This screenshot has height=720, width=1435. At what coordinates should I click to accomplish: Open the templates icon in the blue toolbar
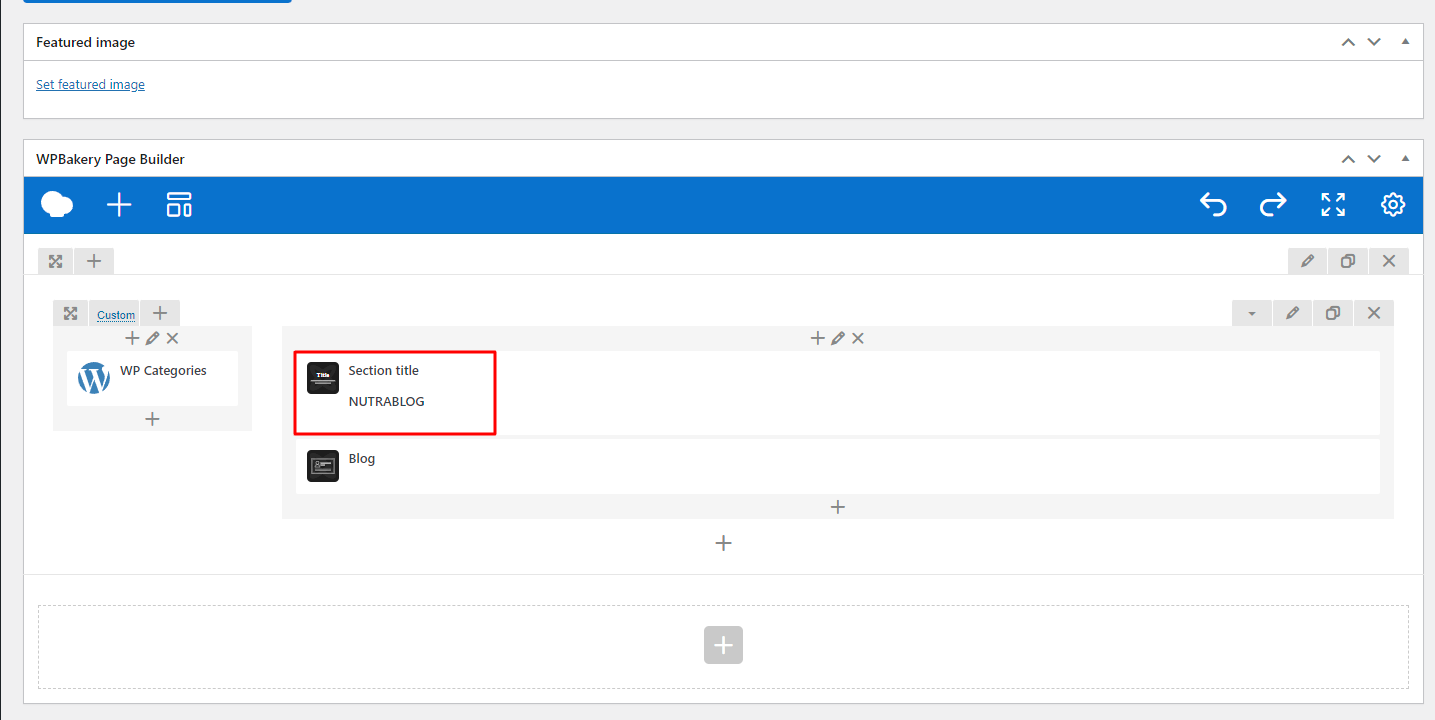click(179, 205)
